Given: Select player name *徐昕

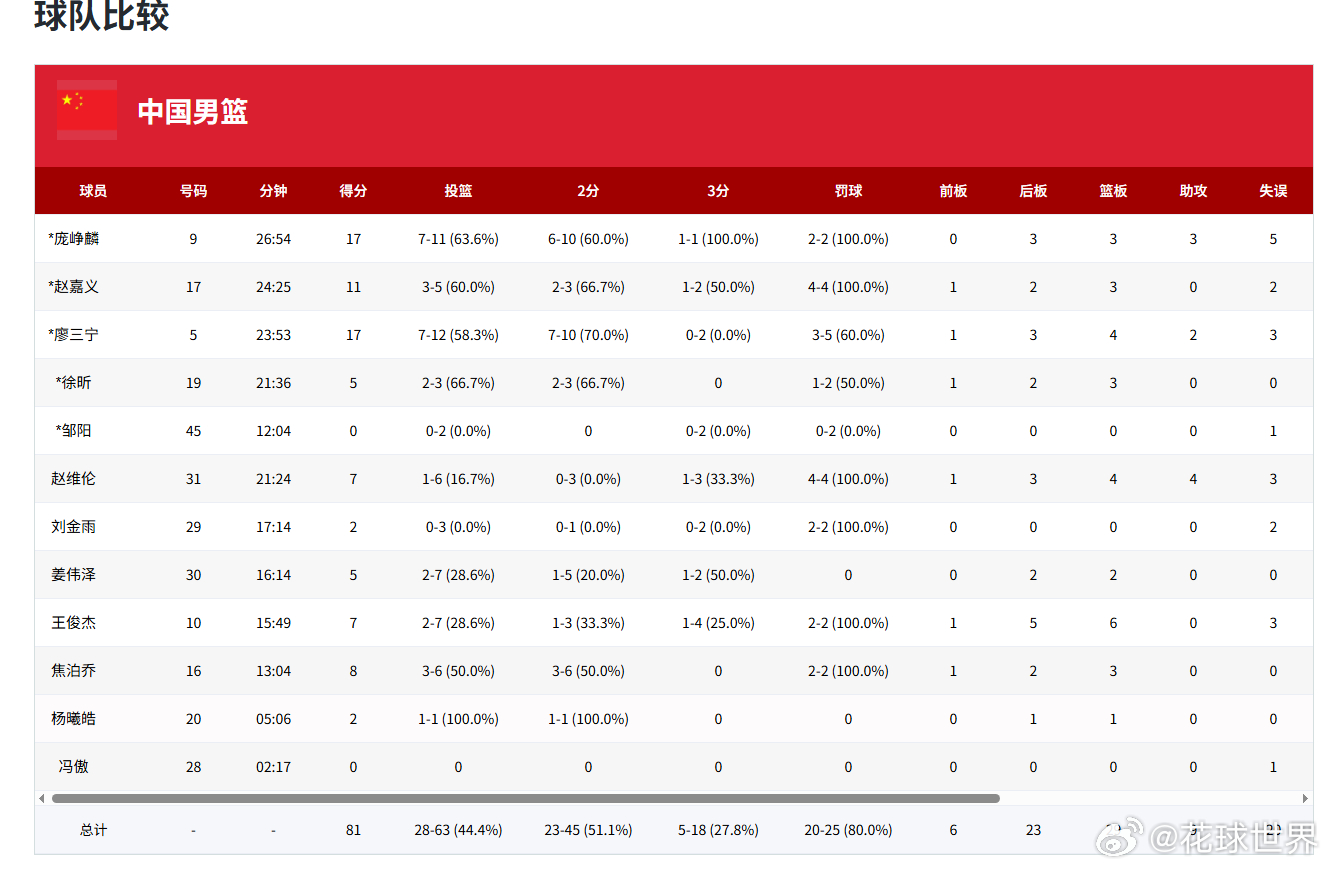Looking at the screenshot, I should [x=74, y=383].
